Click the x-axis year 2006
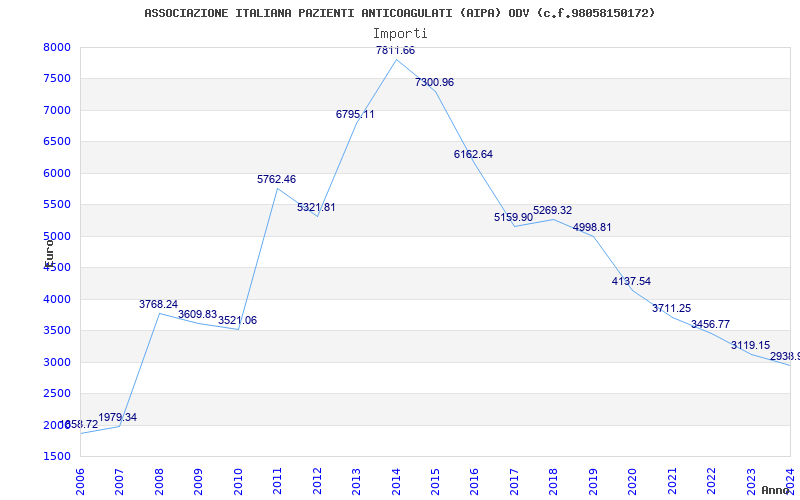 pyautogui.click(x=80, y=481)
